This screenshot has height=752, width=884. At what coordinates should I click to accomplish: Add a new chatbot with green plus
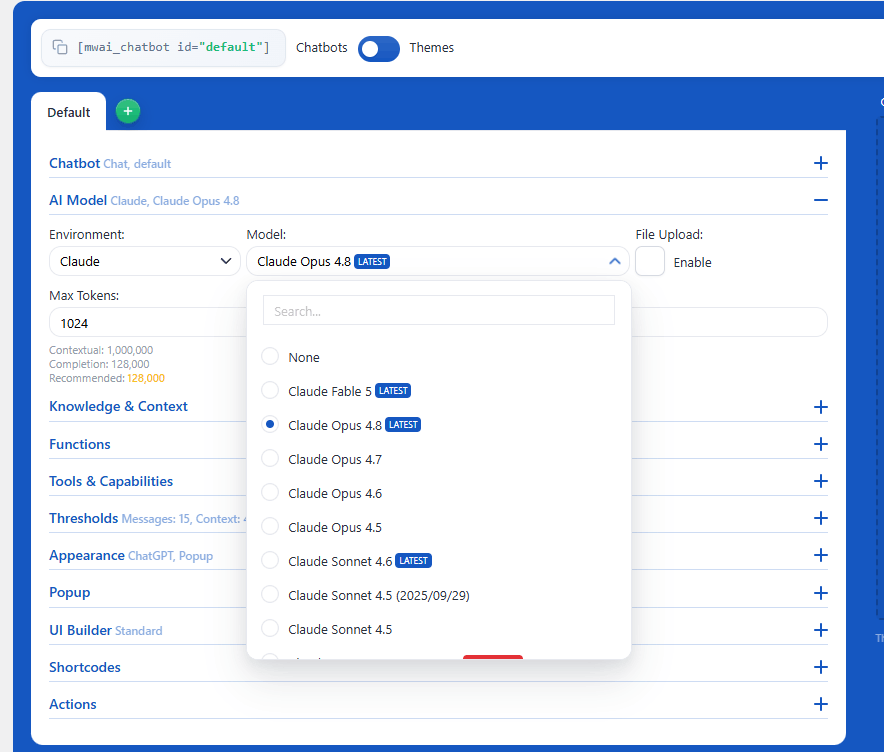[x=128, y=111]
